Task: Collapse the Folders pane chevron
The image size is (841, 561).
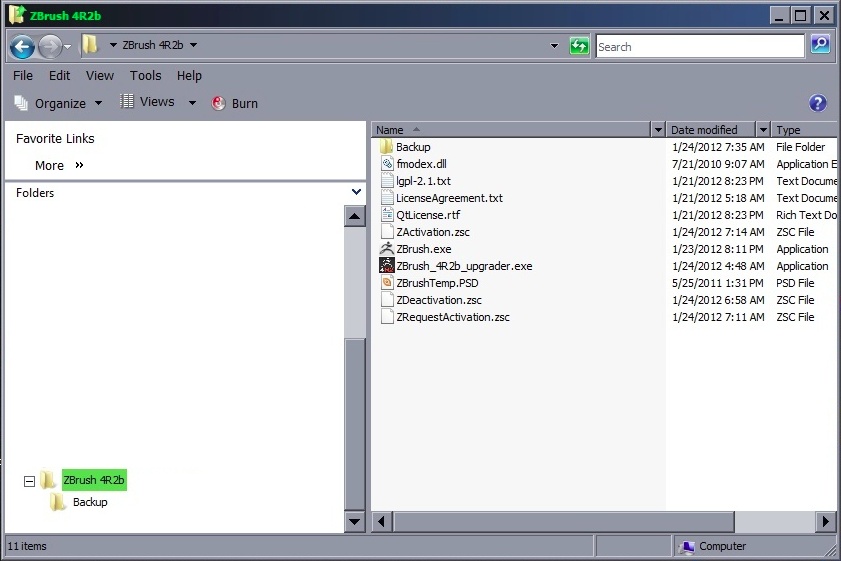Action: coord(356,192)
